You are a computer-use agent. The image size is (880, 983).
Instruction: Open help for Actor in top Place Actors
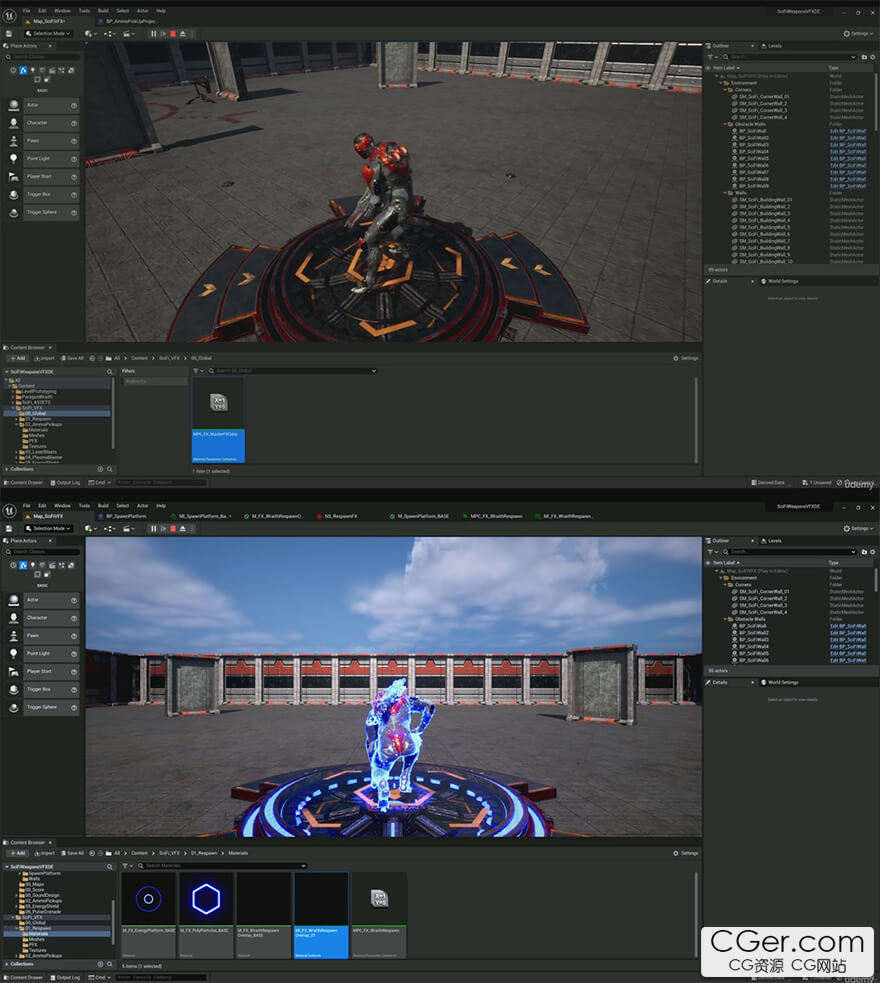pos(74,105)
